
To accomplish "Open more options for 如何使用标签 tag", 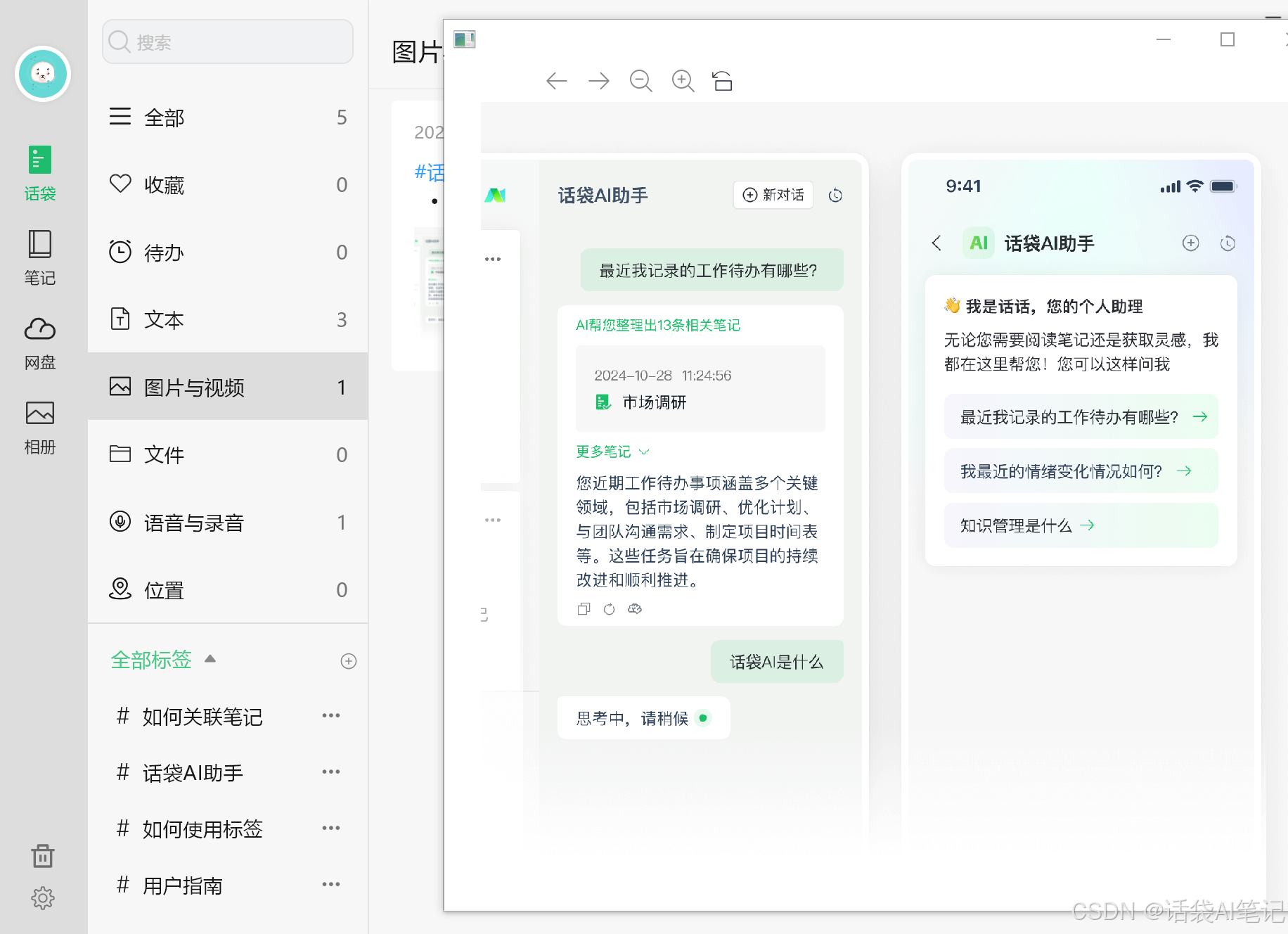I will pyautogui.click(x=331, y=828).
